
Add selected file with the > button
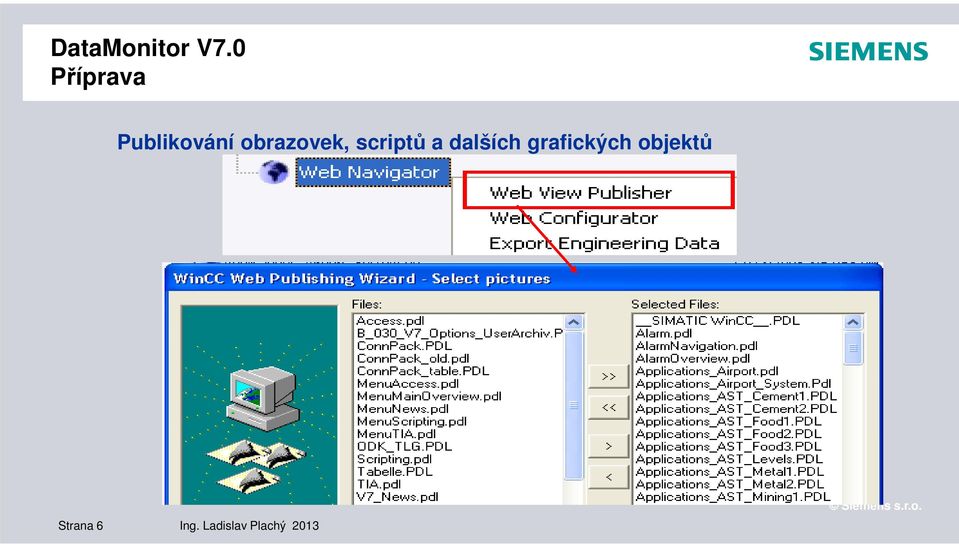pos(609,447)
